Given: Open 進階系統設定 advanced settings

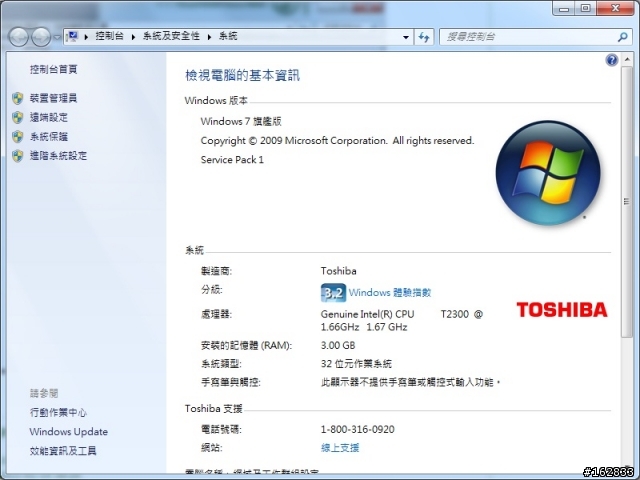Looking at the screenshot, I should pos(58,156).
